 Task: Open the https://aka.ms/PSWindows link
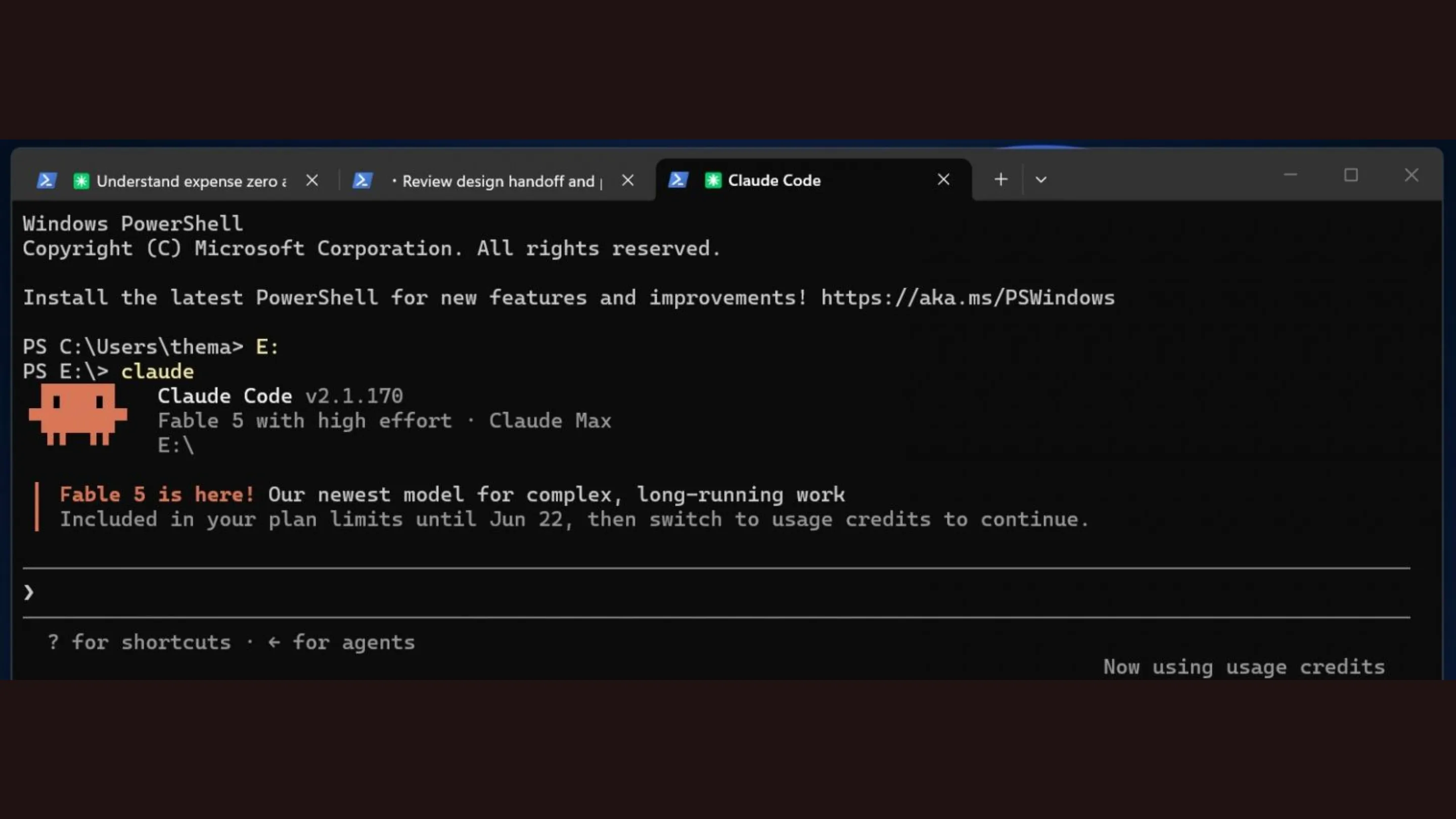968,298
